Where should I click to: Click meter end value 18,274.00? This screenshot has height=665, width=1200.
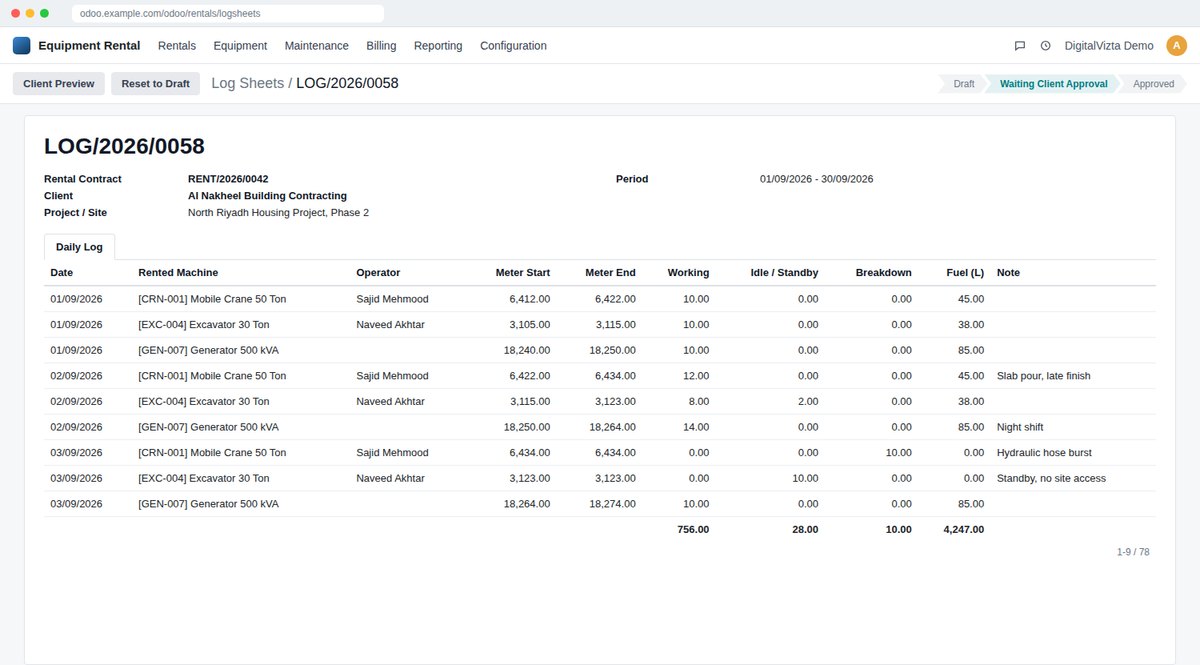coord(612,504)
